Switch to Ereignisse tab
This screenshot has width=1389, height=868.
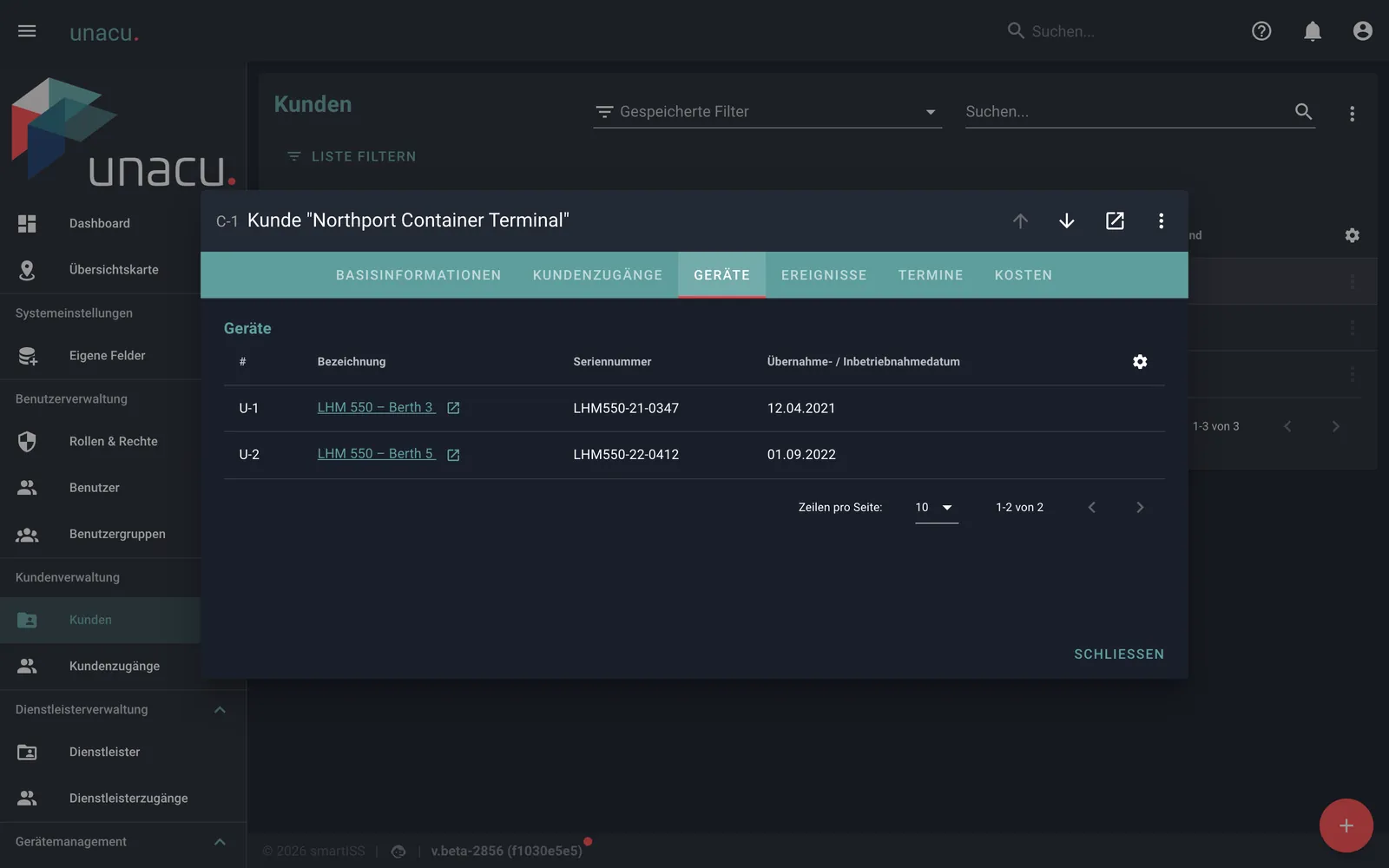click(824, 275)
